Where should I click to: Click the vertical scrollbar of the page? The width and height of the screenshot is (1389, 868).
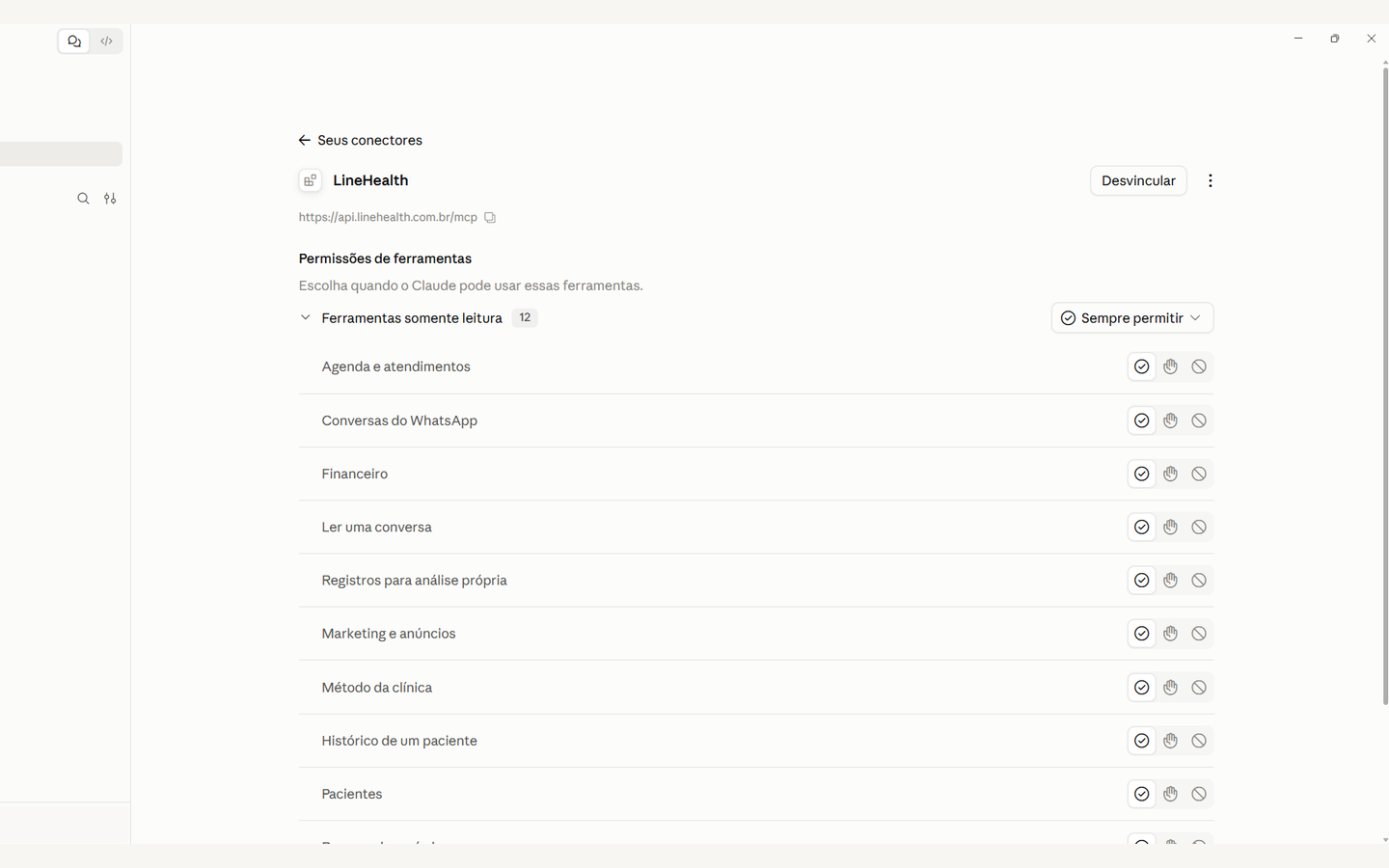(1385, 386)
